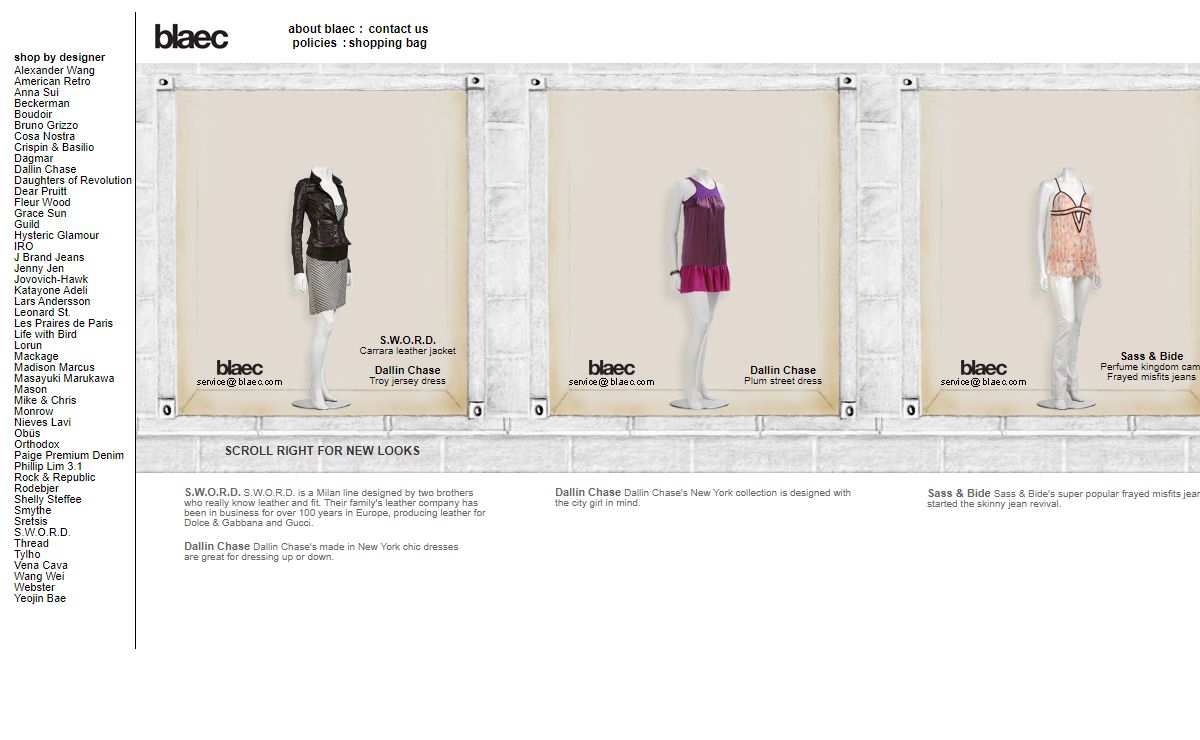Select S.W.O.R.D. in sidebar list
This screenshot has width=1200, height=740.
[x=42, y=532]
